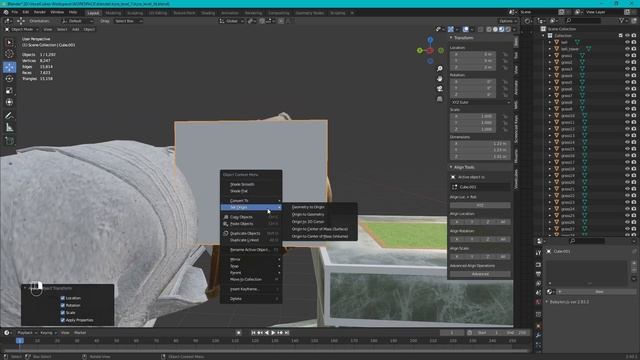
Task: Select Shade Smooth in context menu
Action: (x=242, y=184)
